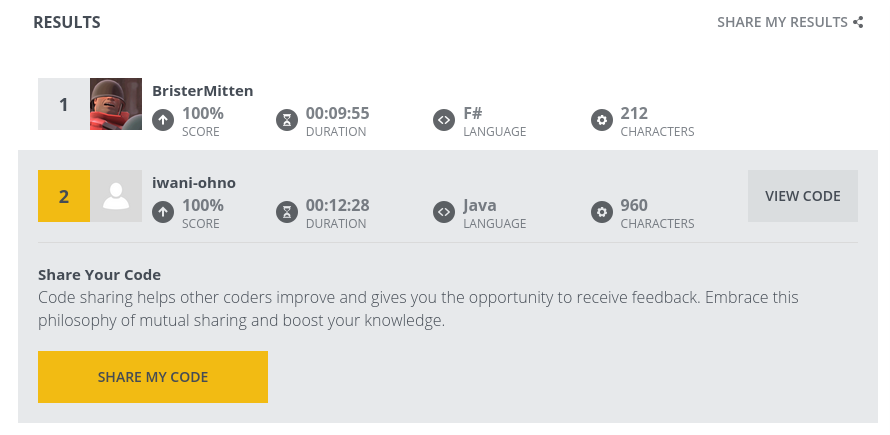Click the Share Your Code heading
This screenshot has height=435, width=890.
(99, 275)
